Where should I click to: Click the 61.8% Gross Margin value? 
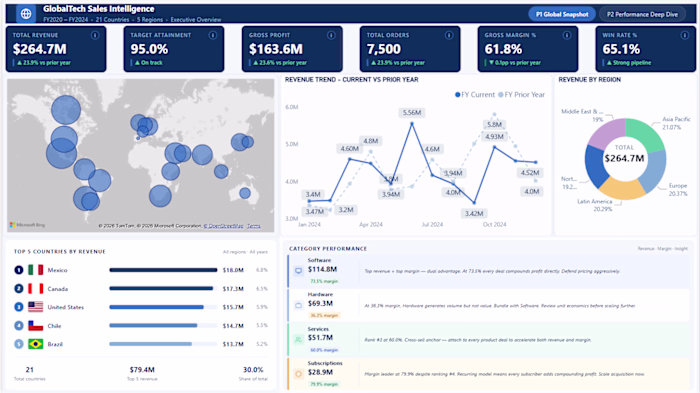503,49
